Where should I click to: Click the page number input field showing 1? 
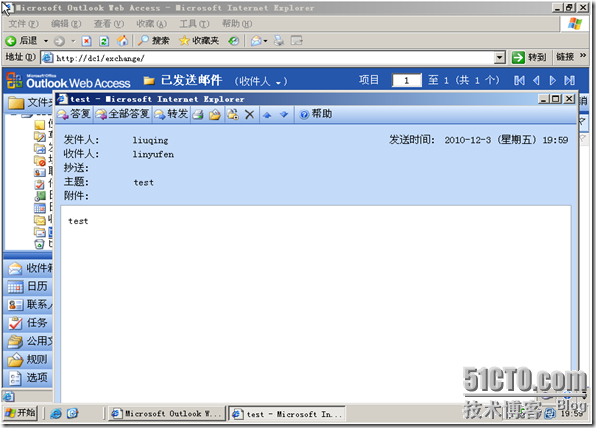click(x=407, y=81)
